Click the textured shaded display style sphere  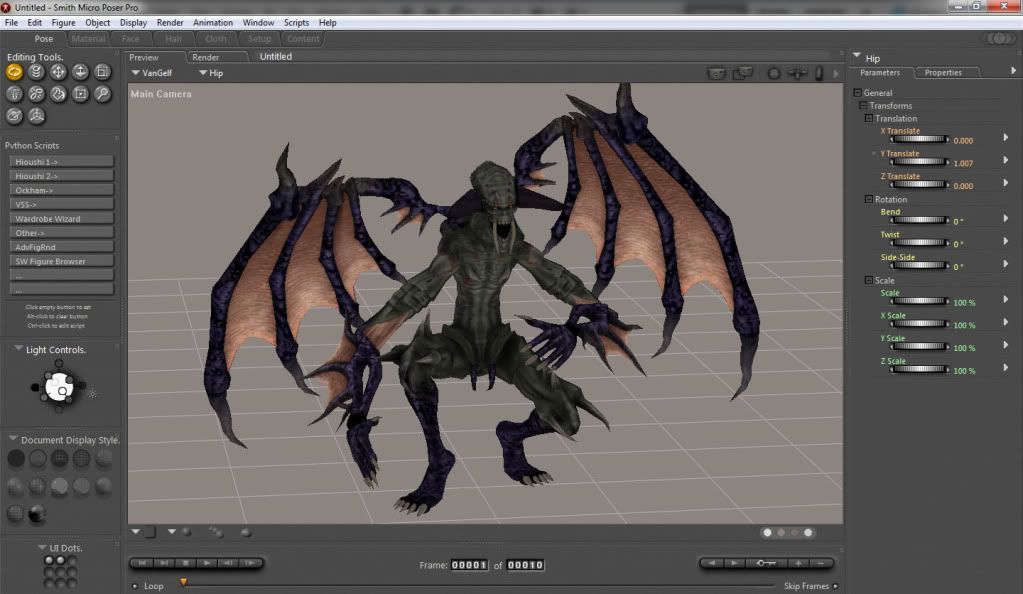point(37,514)
